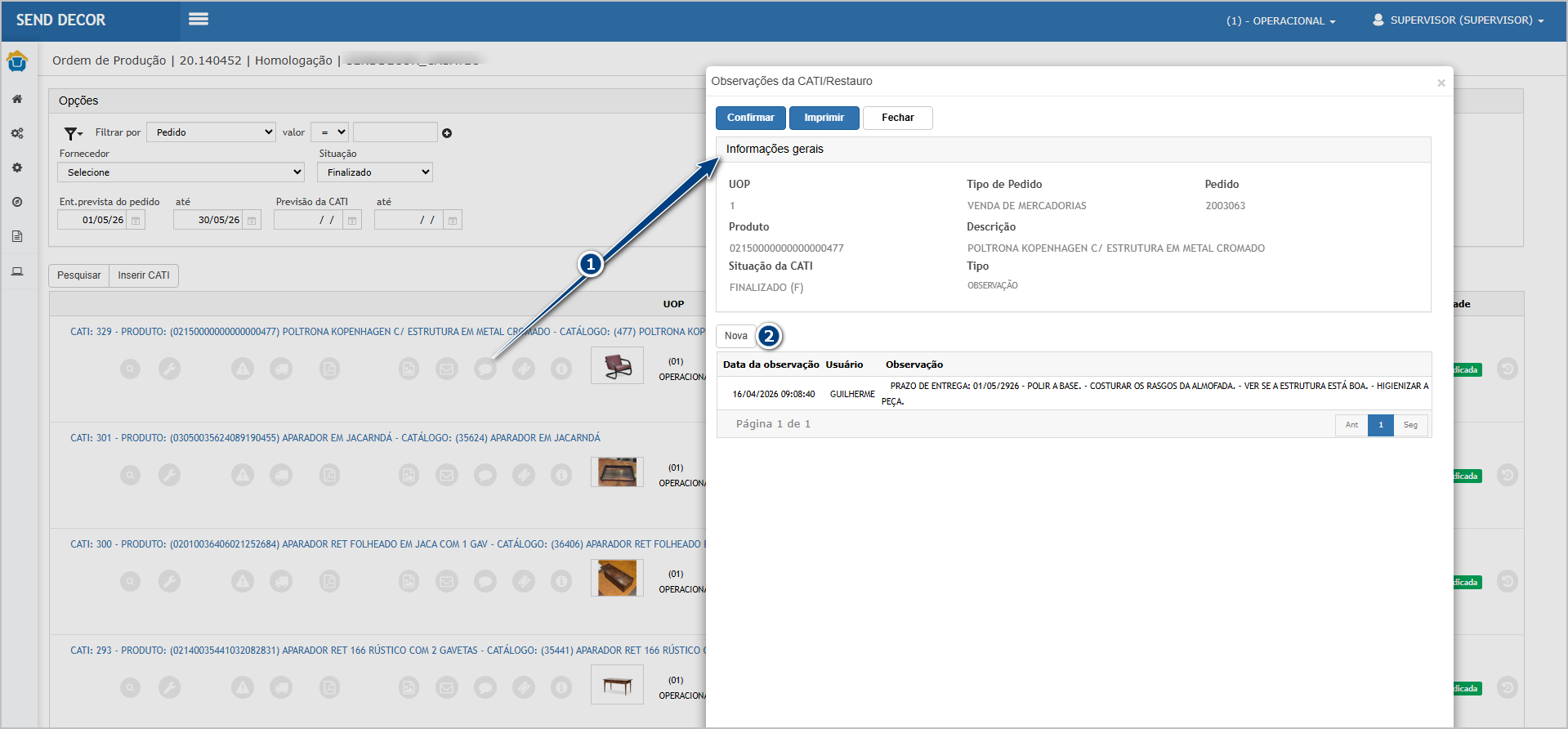Click the wrench icon on CATI 329 row
This screenshot has width=1568, height=729.
point(169,369)
